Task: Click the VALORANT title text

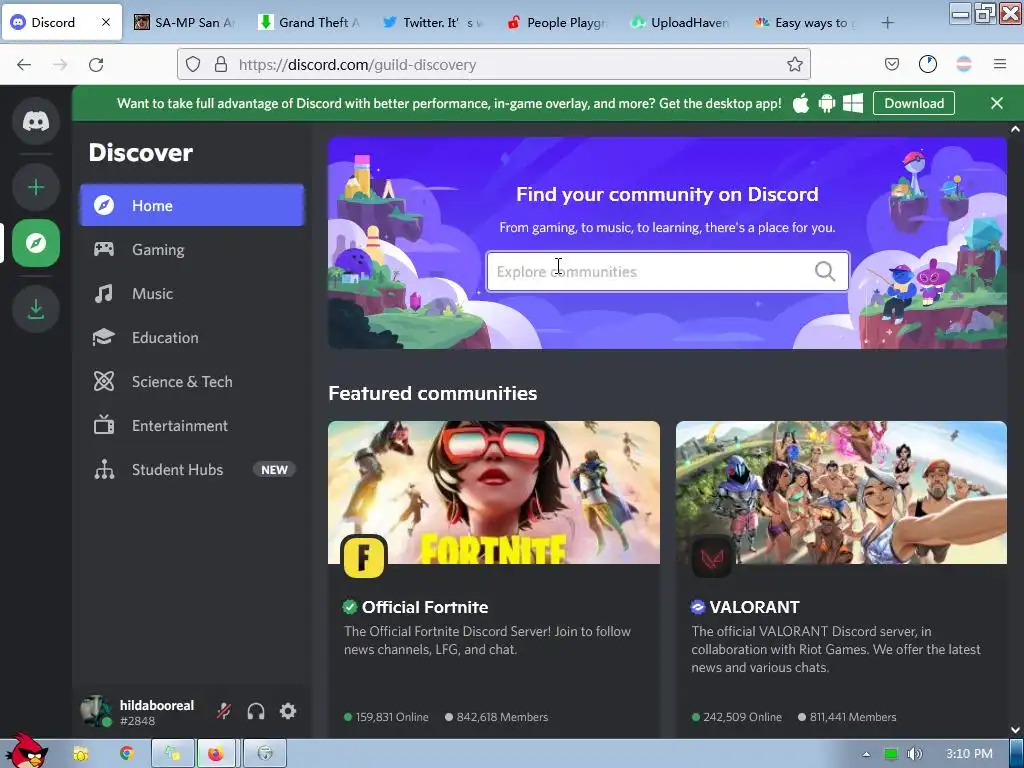Action: click(x=754, y=607)
